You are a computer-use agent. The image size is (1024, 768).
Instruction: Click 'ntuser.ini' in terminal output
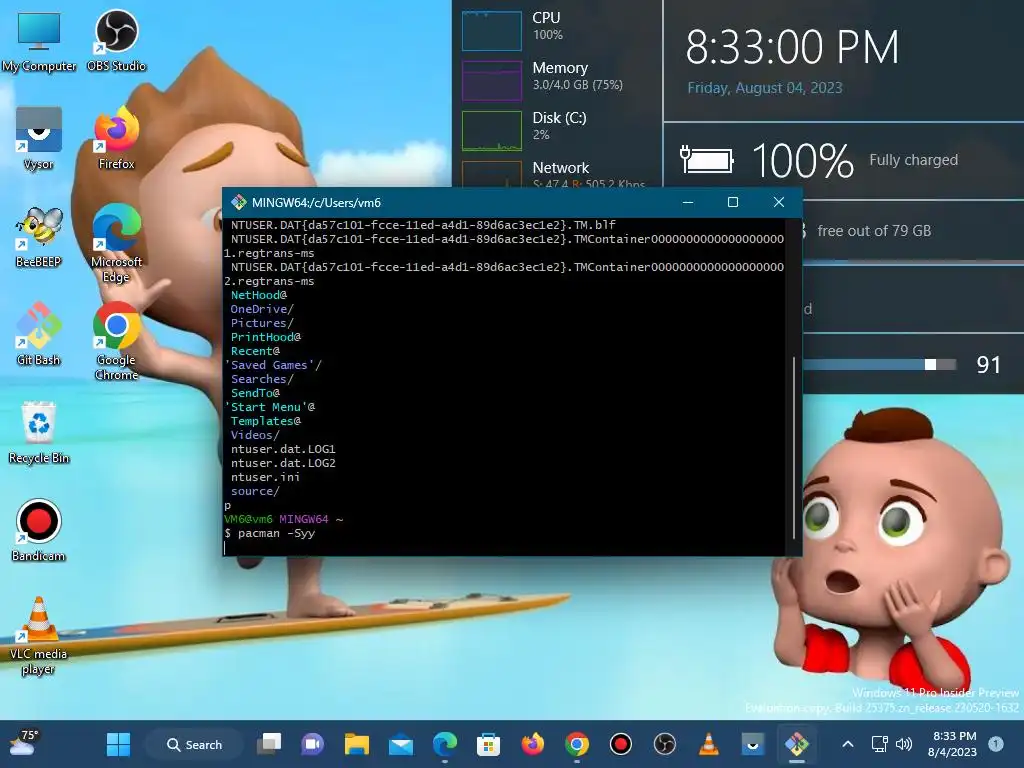(x=266, y=477)
